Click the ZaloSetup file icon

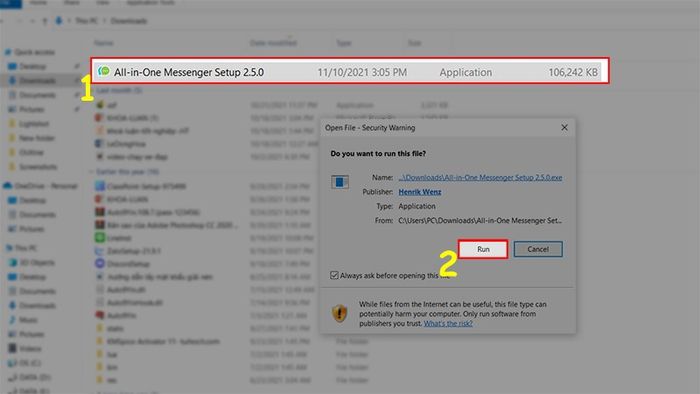coord(100,251)
